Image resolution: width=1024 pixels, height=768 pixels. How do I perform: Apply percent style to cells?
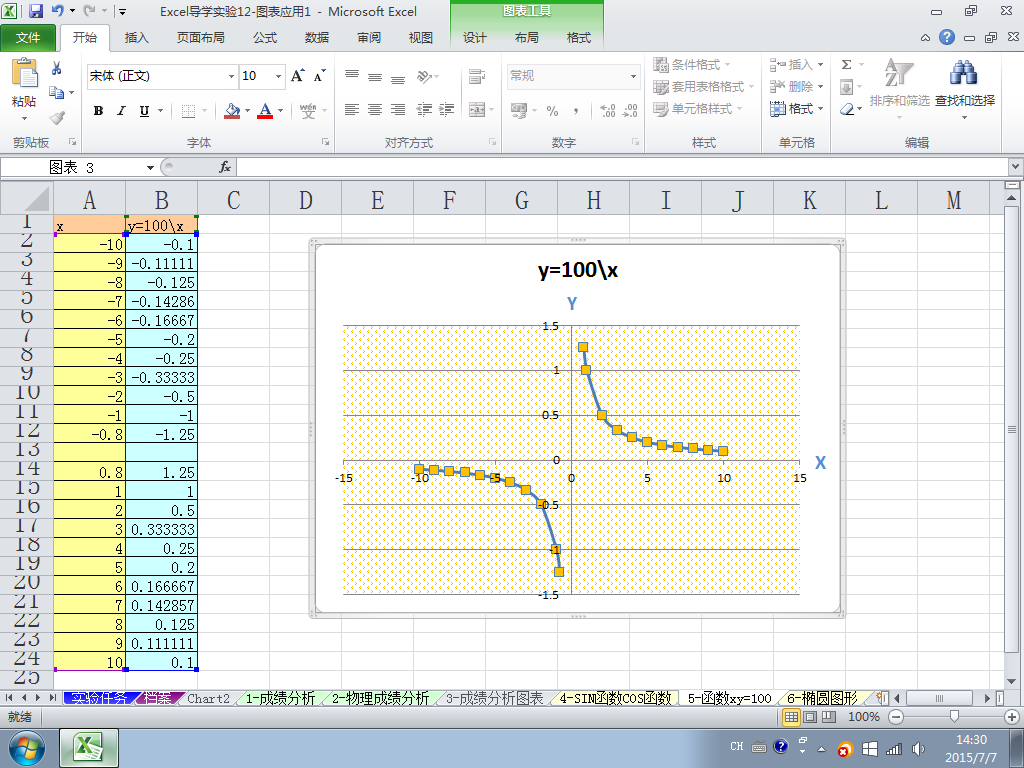(552, 110)
